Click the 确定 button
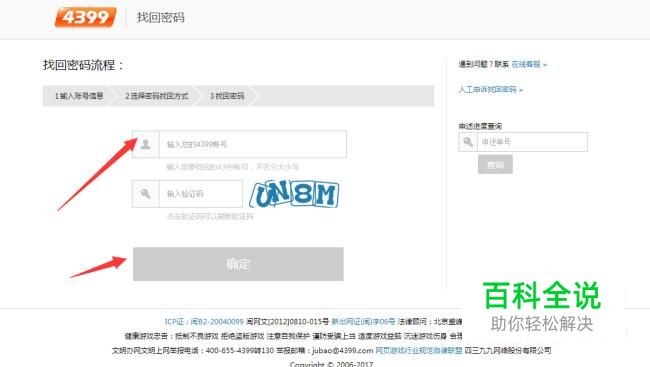The height and width of the screenshot is (367, 650). click(238, 264)
